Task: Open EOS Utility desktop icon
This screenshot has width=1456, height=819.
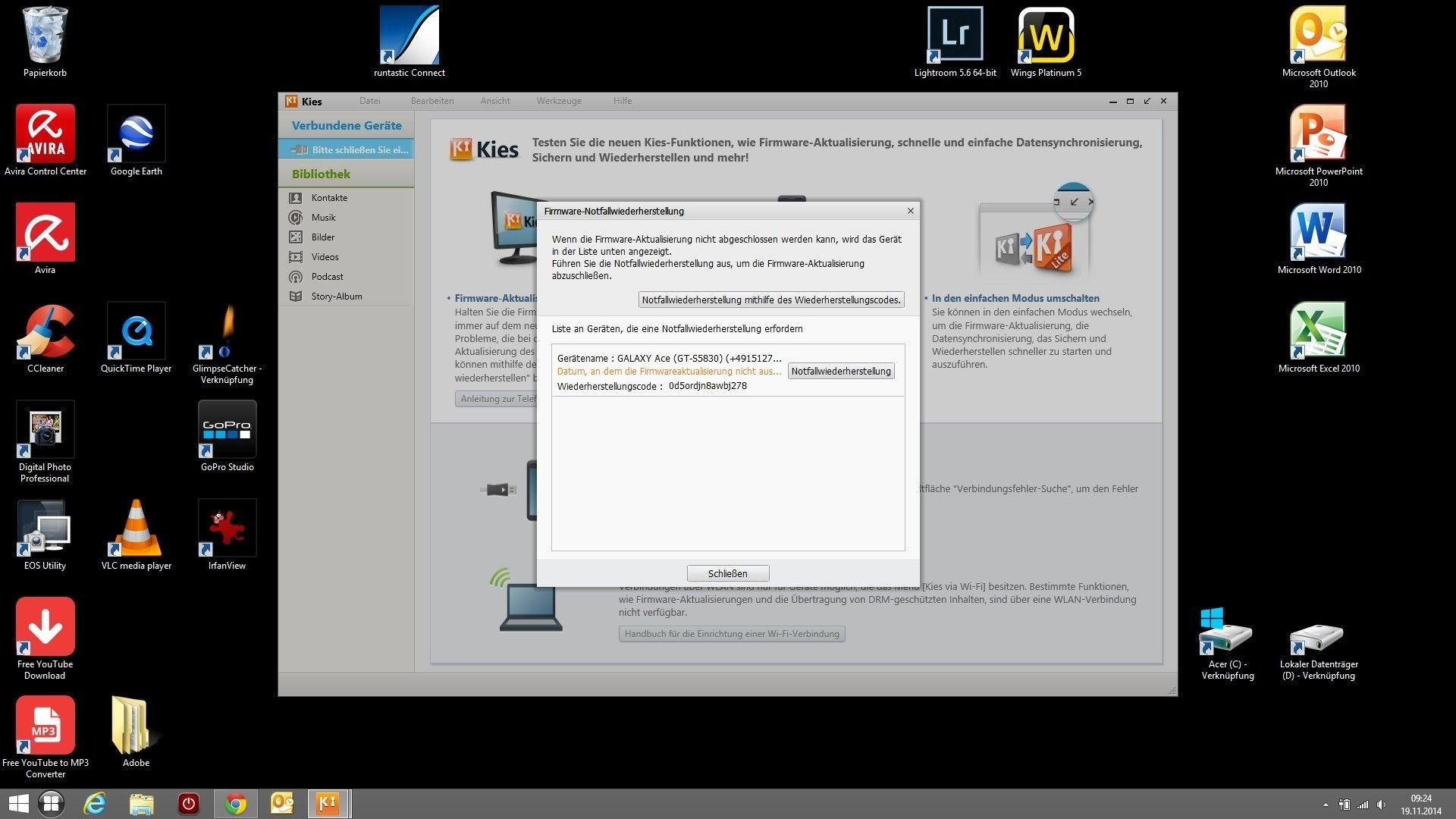Action: click(x=45, y=535)
